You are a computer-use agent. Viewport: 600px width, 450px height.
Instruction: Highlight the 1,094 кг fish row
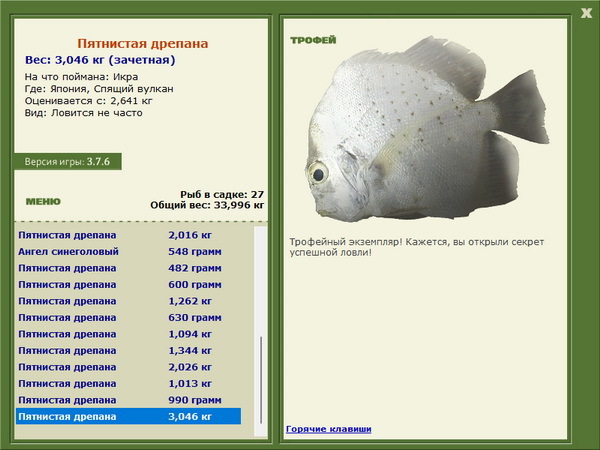[127, 334]
